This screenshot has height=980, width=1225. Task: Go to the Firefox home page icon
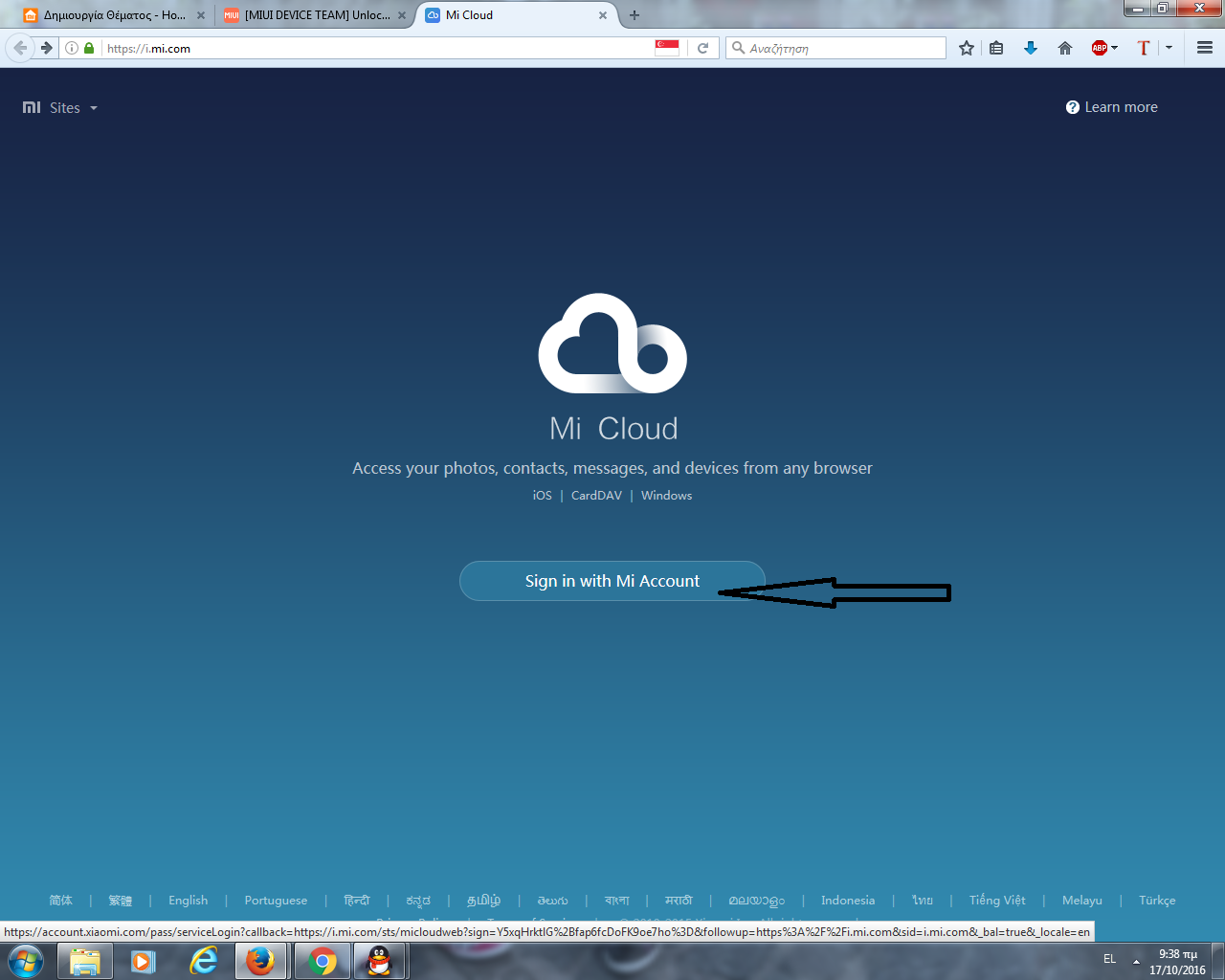(1064, 48)
